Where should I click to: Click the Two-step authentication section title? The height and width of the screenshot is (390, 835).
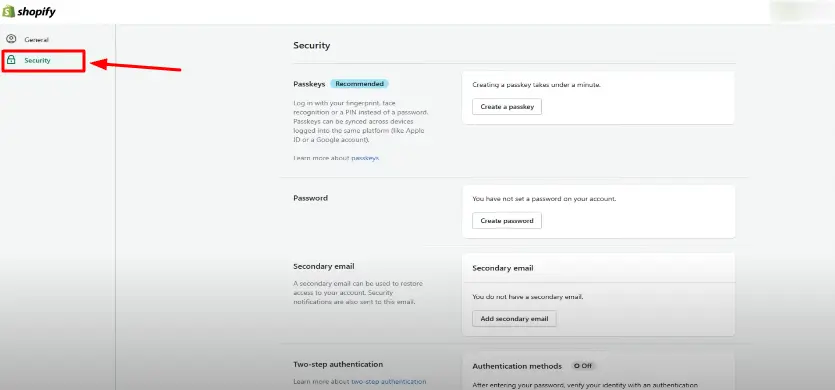click(338, 364)
